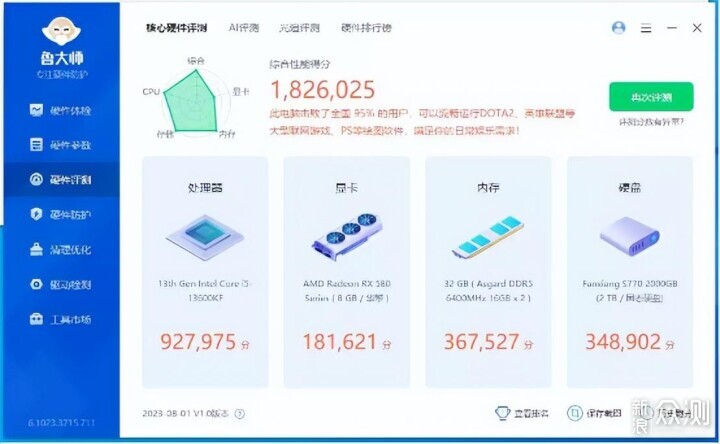720x444 pixels.
Task: Minimize the Ludashi window
Action: coord(672,28)
